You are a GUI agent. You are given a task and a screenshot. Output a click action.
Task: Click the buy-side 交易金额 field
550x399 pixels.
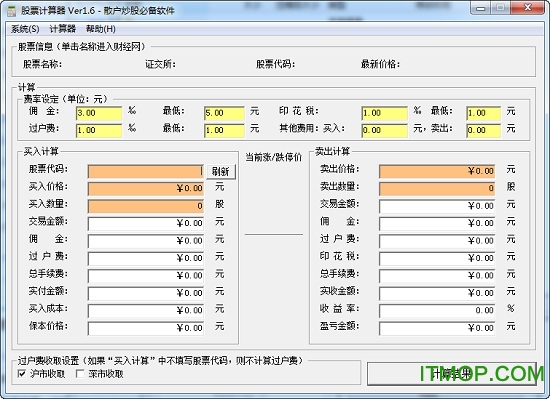pyautogui.click(x=146, y=223)
